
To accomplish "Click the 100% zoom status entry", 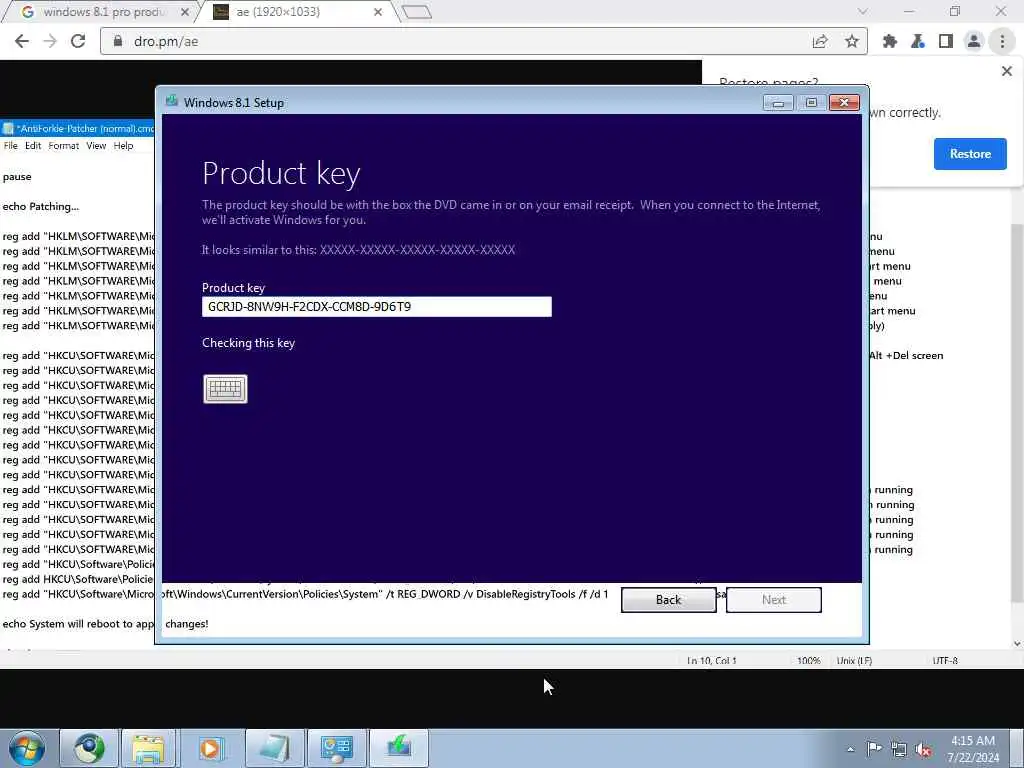I will tap(808, 661).
